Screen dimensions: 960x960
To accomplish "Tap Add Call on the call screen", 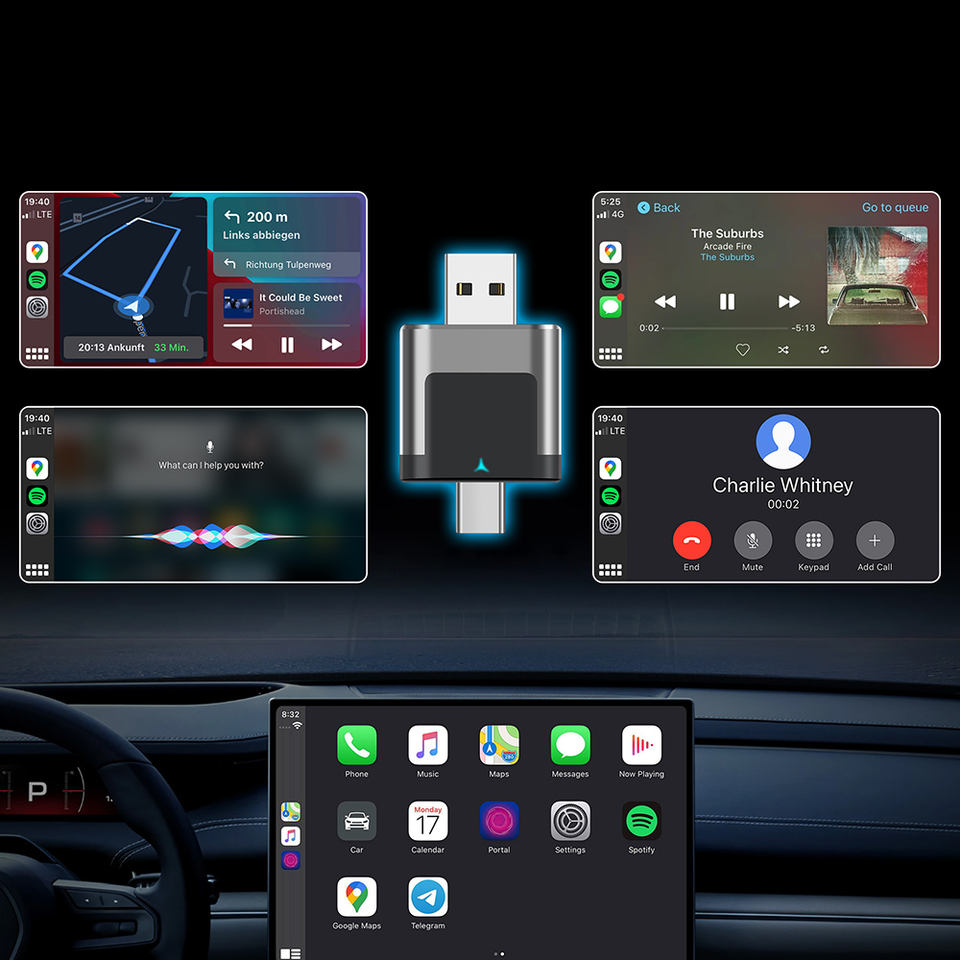I will click(x=875, y=540).
